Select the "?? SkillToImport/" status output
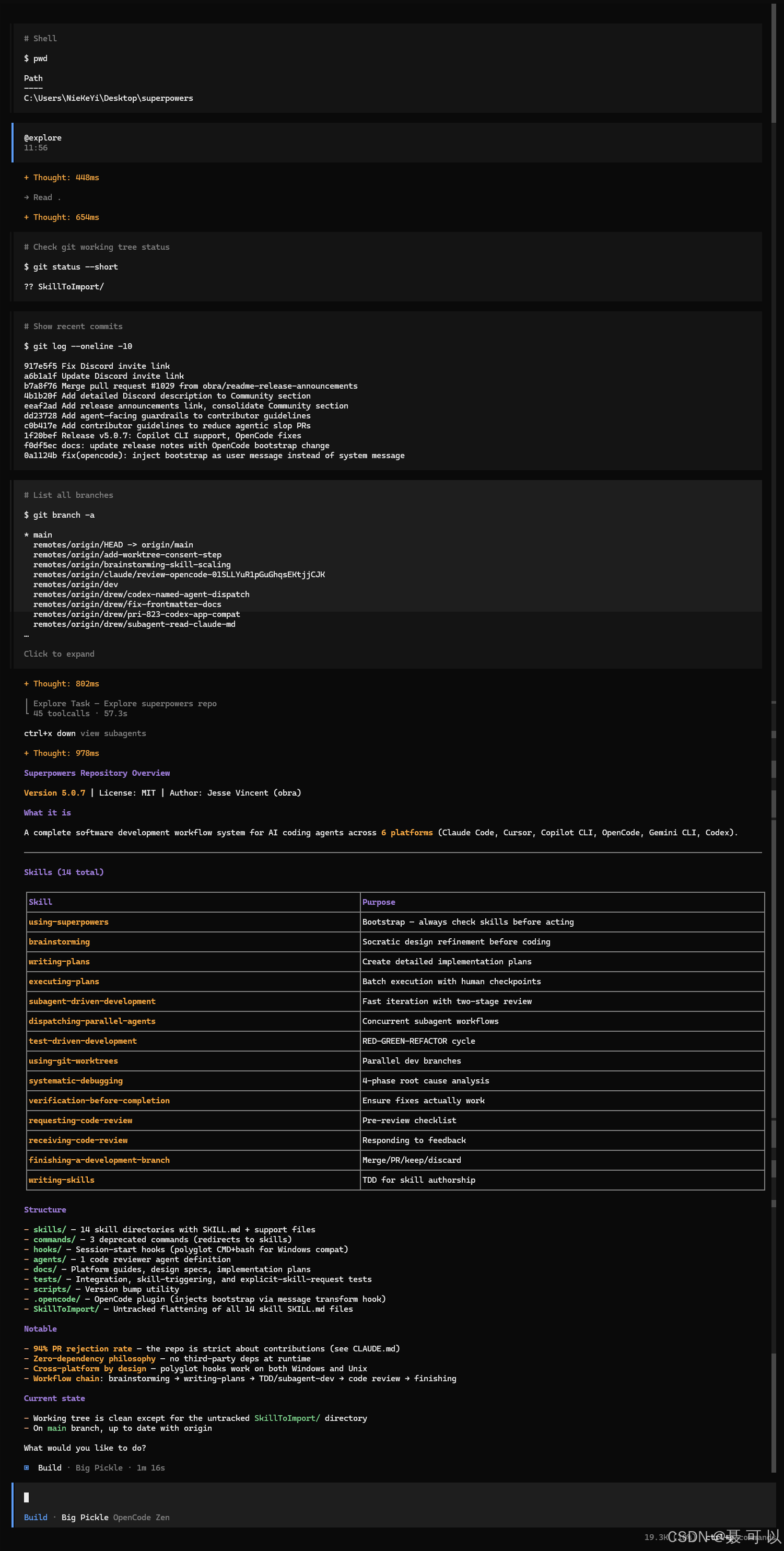This screenshot has width=784, height=1551. (x=64, y=287)
